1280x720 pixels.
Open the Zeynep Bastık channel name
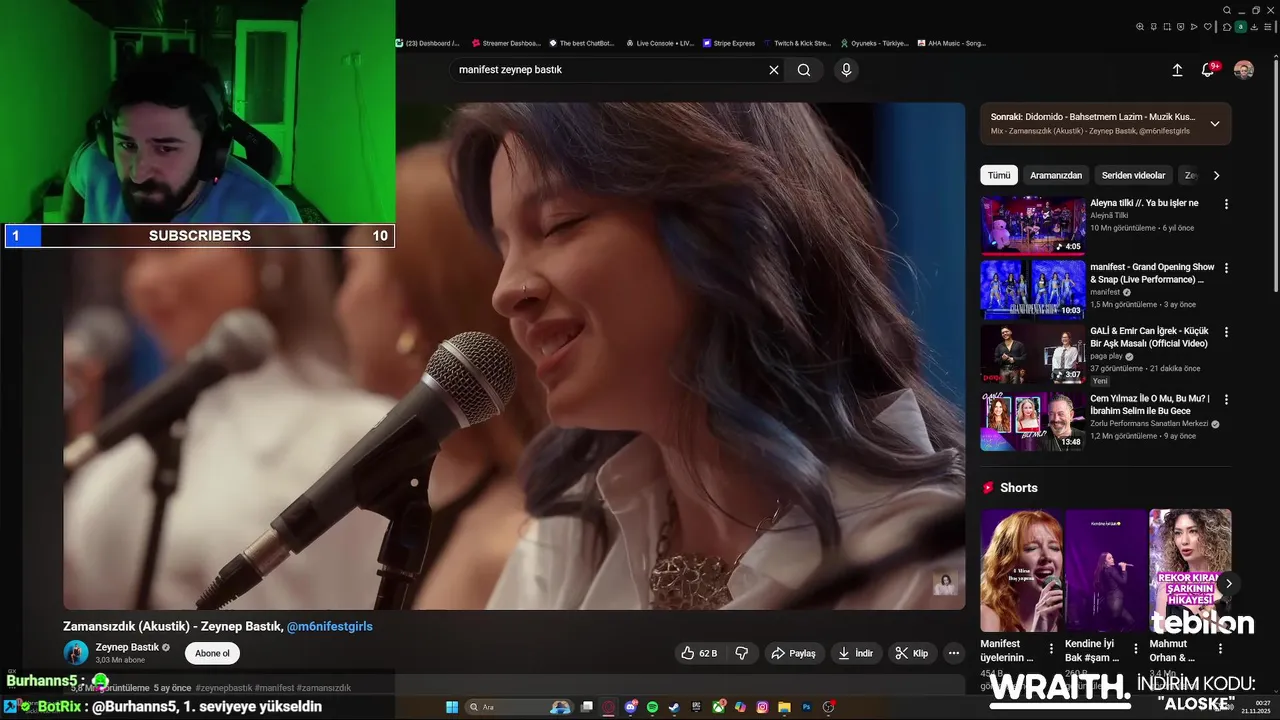(127, 647)
